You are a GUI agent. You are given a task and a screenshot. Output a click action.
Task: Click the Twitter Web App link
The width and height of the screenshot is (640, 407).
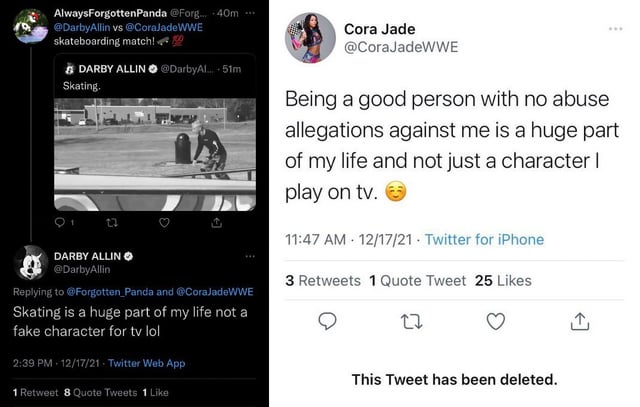[148, 362]
